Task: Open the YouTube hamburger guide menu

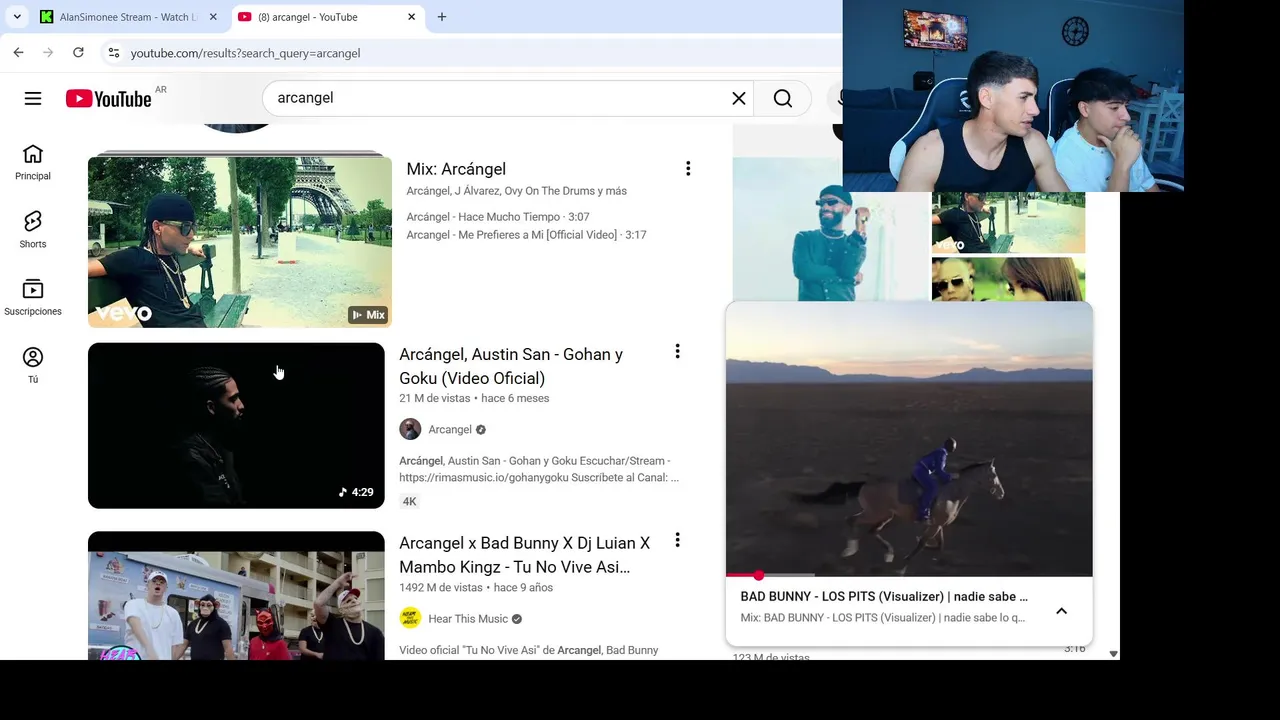Action: [x=33, y=98]
